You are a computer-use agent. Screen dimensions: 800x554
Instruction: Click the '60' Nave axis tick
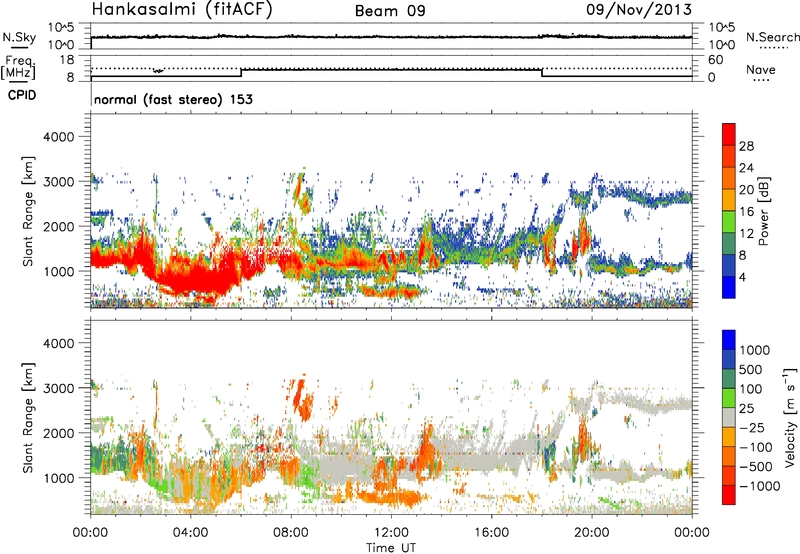(x=715, y=60)
